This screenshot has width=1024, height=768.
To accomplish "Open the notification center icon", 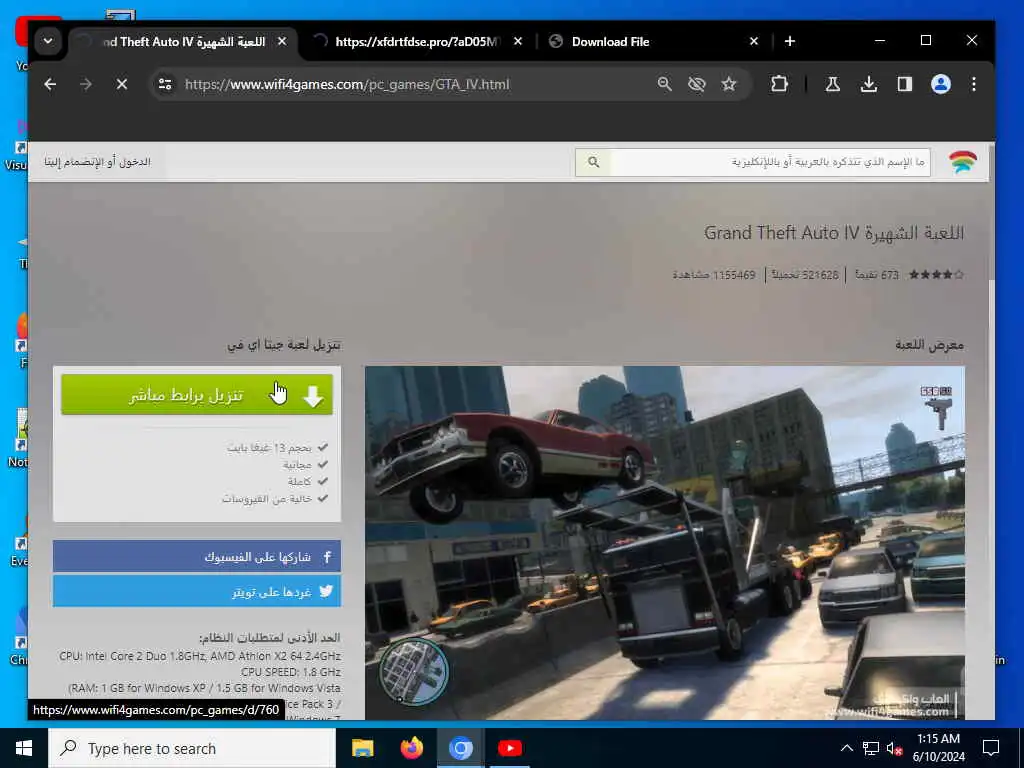I will click(991, 748).
